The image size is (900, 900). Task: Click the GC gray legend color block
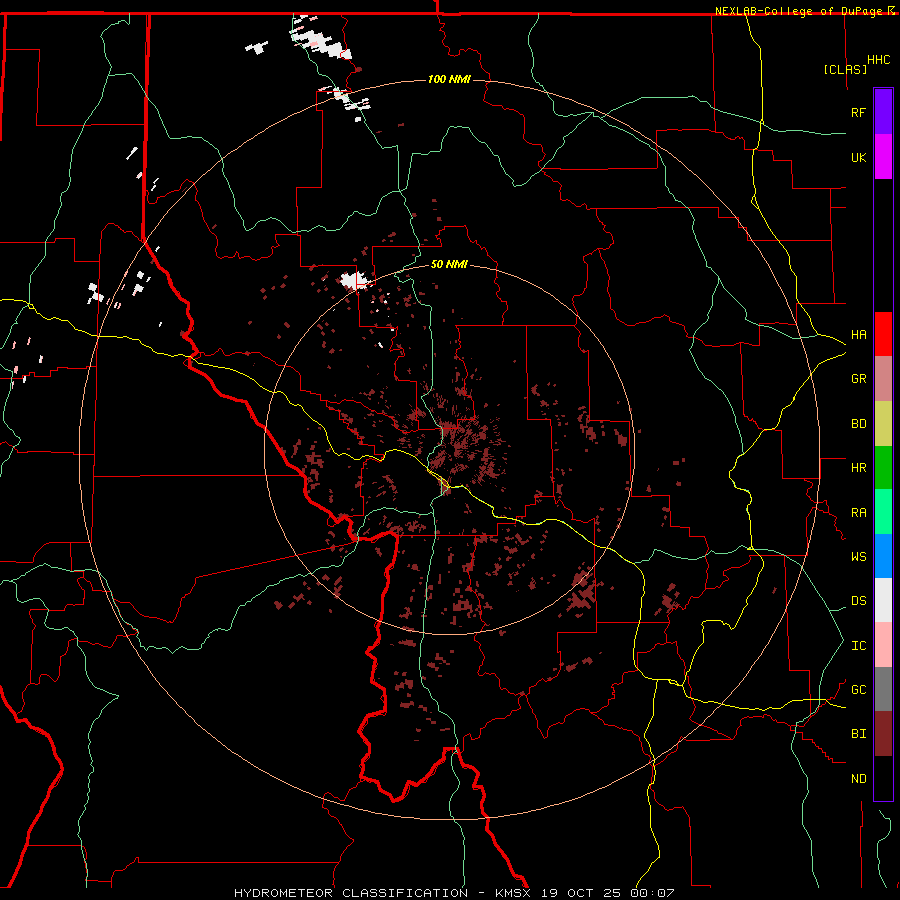coord(883,689)
